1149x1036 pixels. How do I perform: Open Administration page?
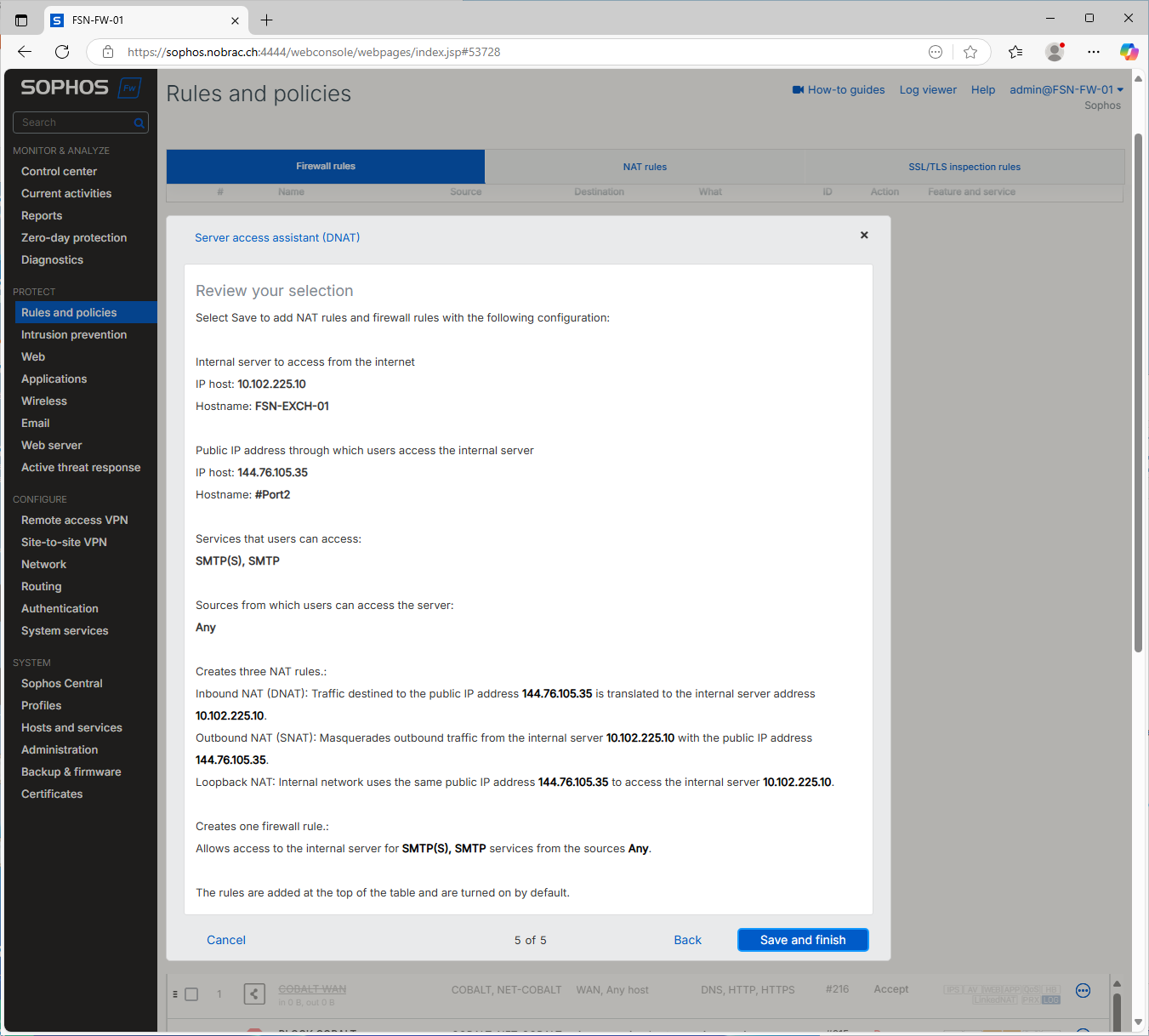point(60,749)
